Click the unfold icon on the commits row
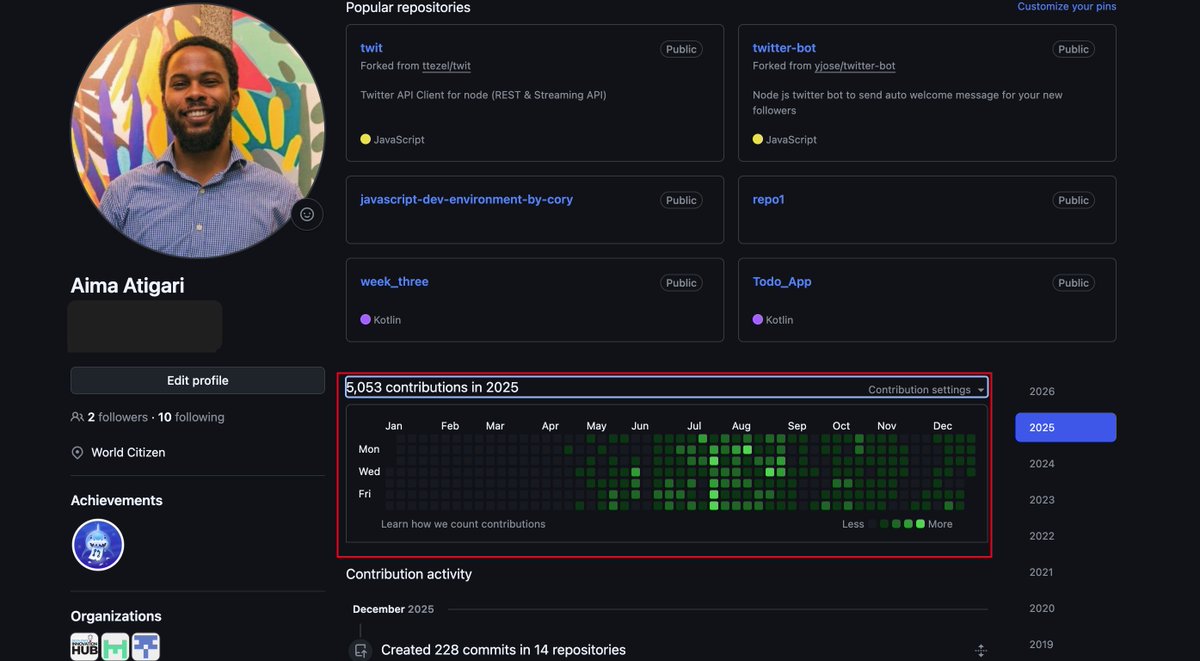This screenshot has width=1200, height=661. 981,651
